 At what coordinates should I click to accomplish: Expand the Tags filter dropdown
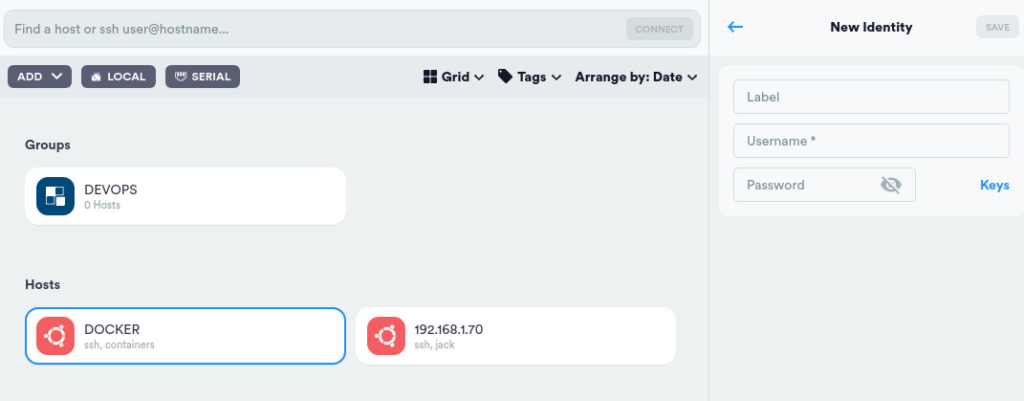[530, 77]
